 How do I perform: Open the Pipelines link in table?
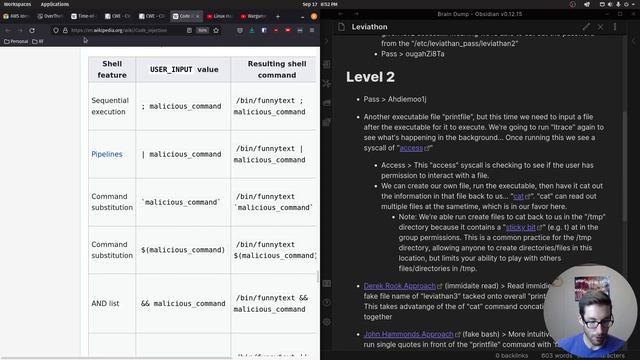point(107,154)
